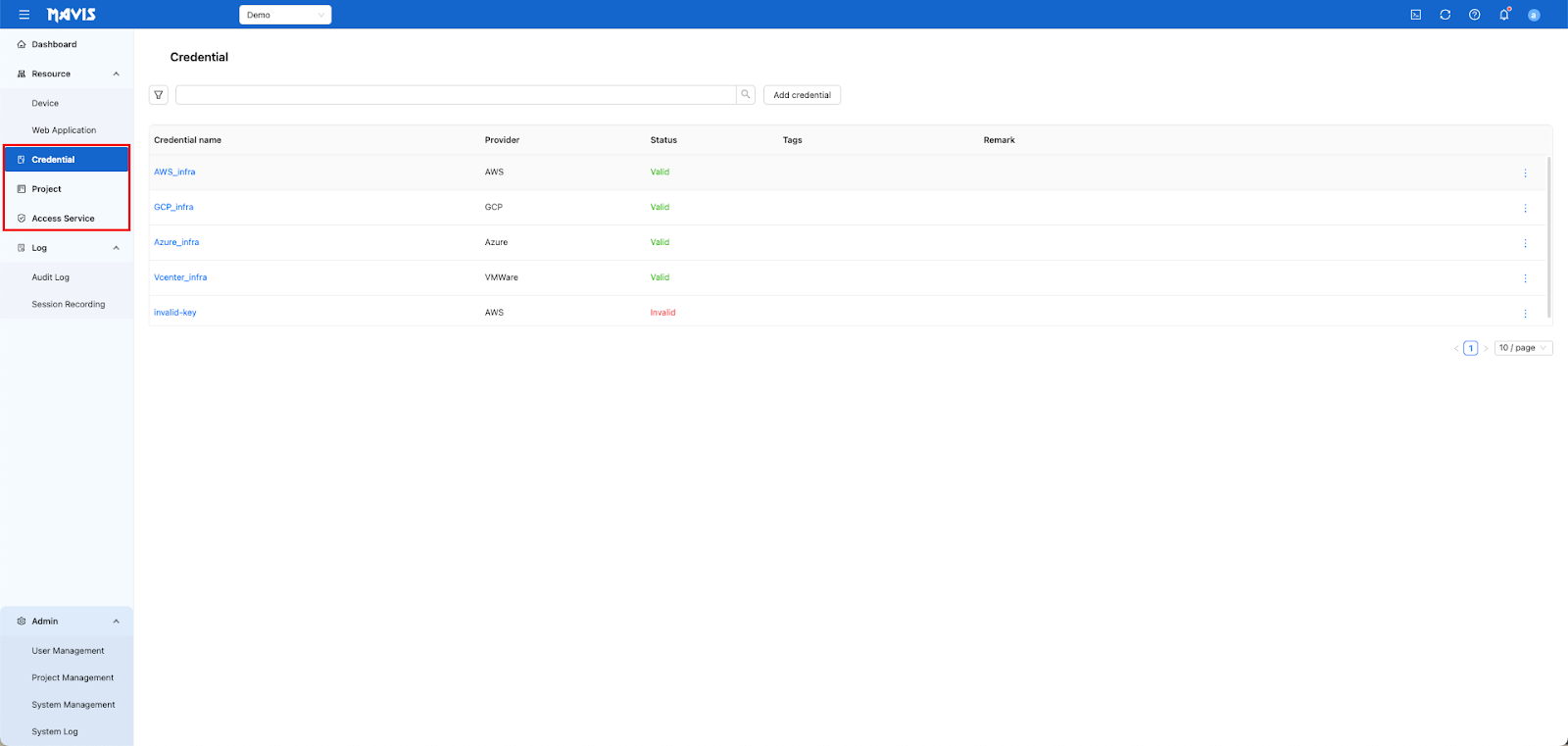Open more actions for invalid-key row
The height and width of the screenshot is (746, 1568).
pyautogui.click(x=1525, y=314)
